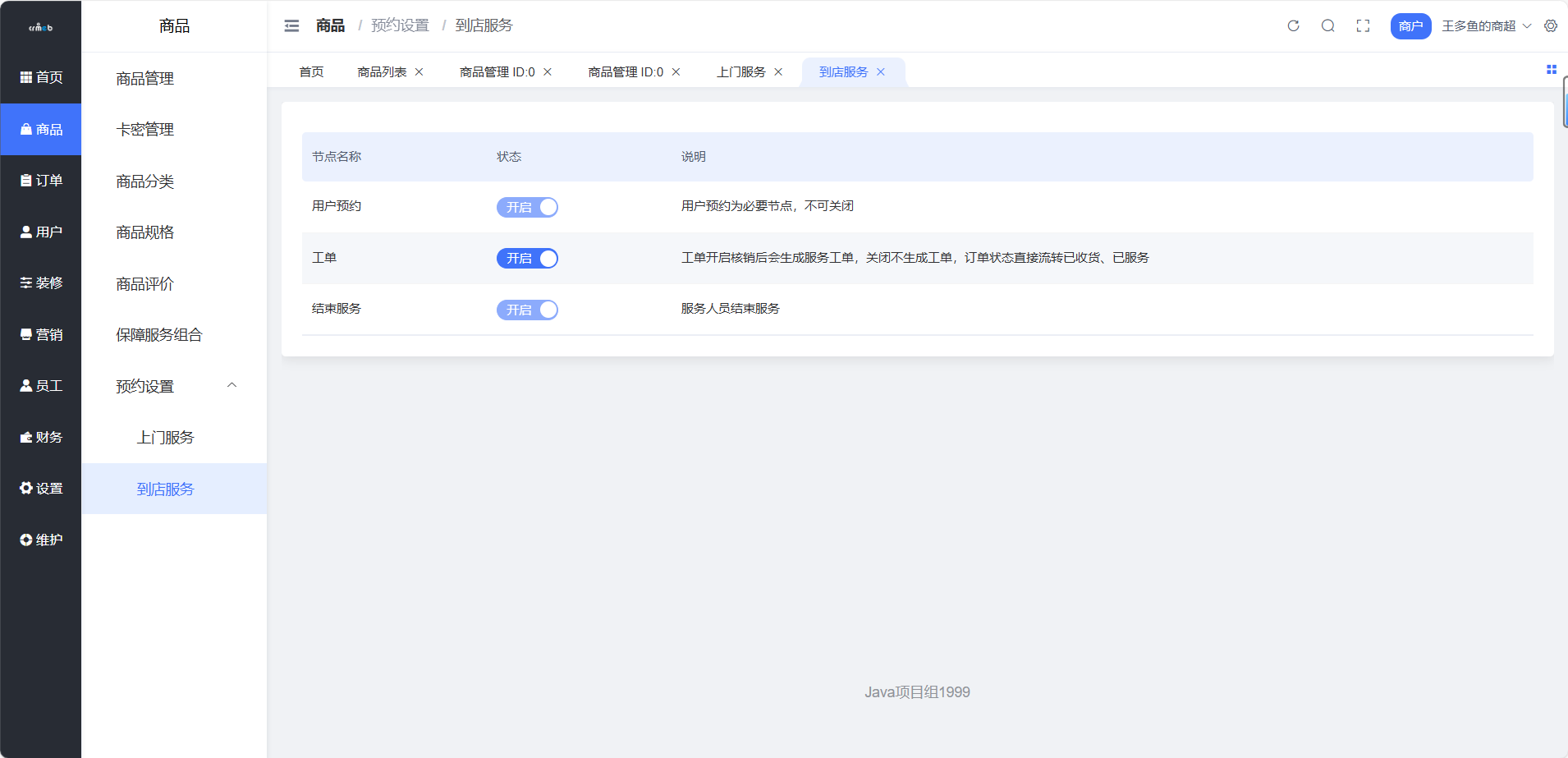Open the 订单 section in sidebar
The image size is (1568, 758).
click(41, 180)
